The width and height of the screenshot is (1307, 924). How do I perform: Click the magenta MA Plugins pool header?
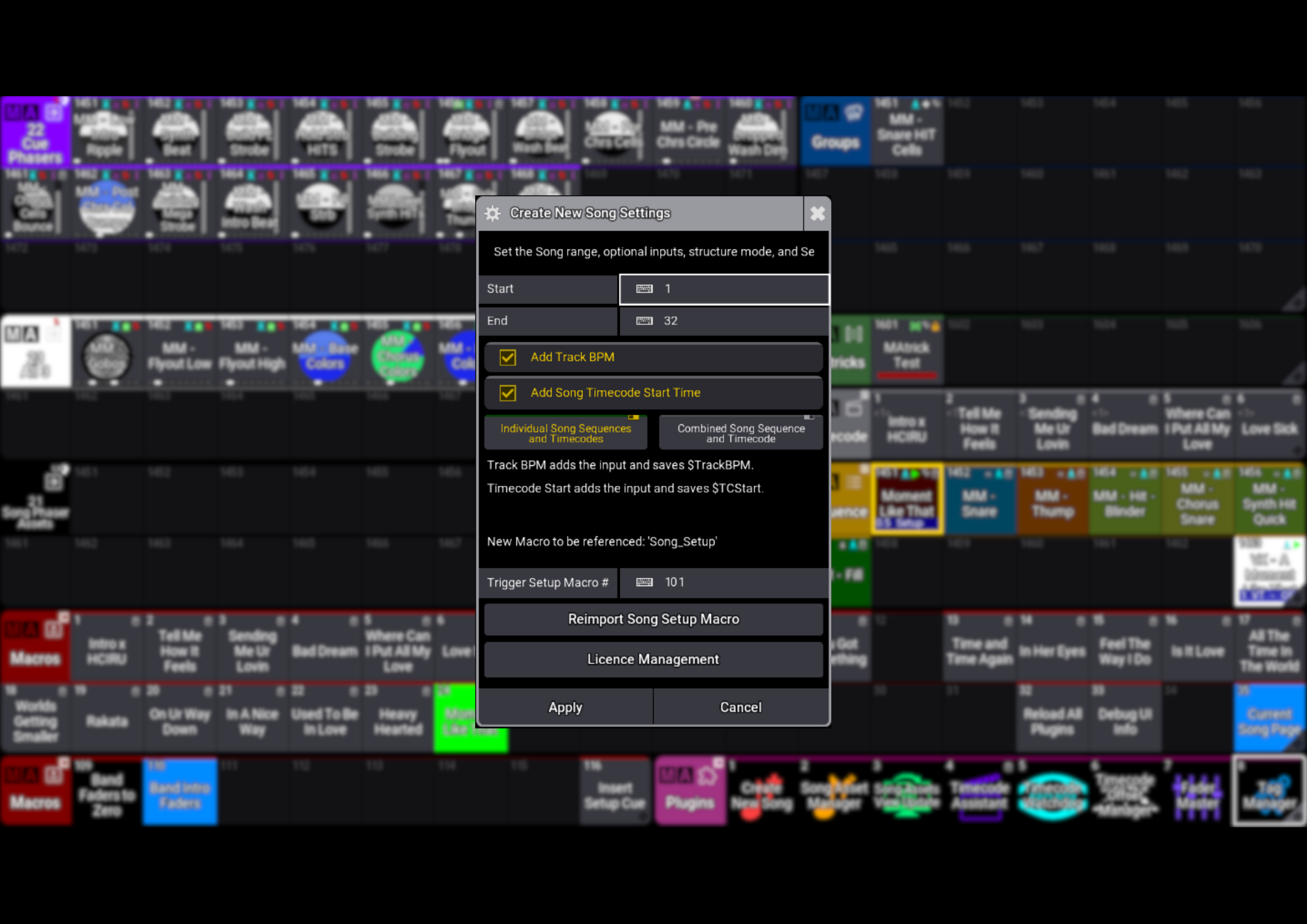690,791
